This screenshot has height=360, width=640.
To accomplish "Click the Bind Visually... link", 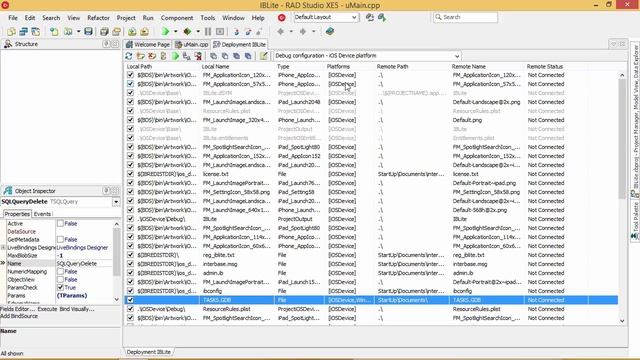I will click(77, 309).
